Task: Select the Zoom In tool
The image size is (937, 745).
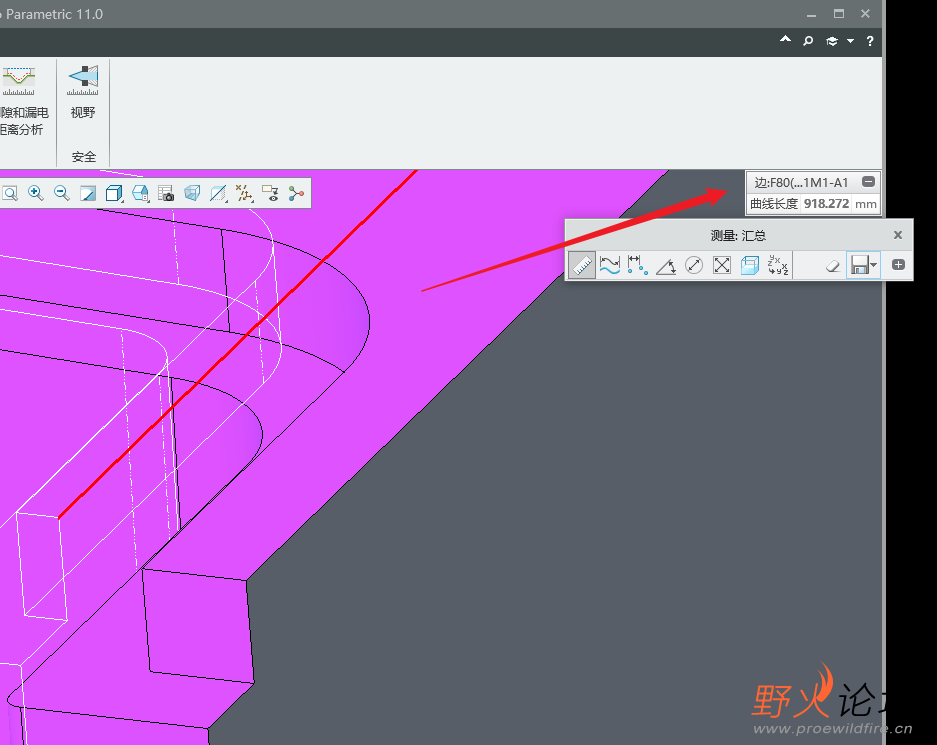Action: tap(36, 193)
